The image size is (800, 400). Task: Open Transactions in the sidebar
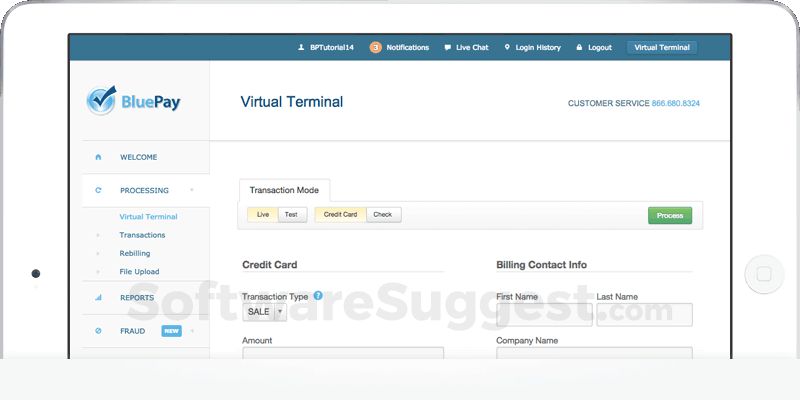point(142,235)
